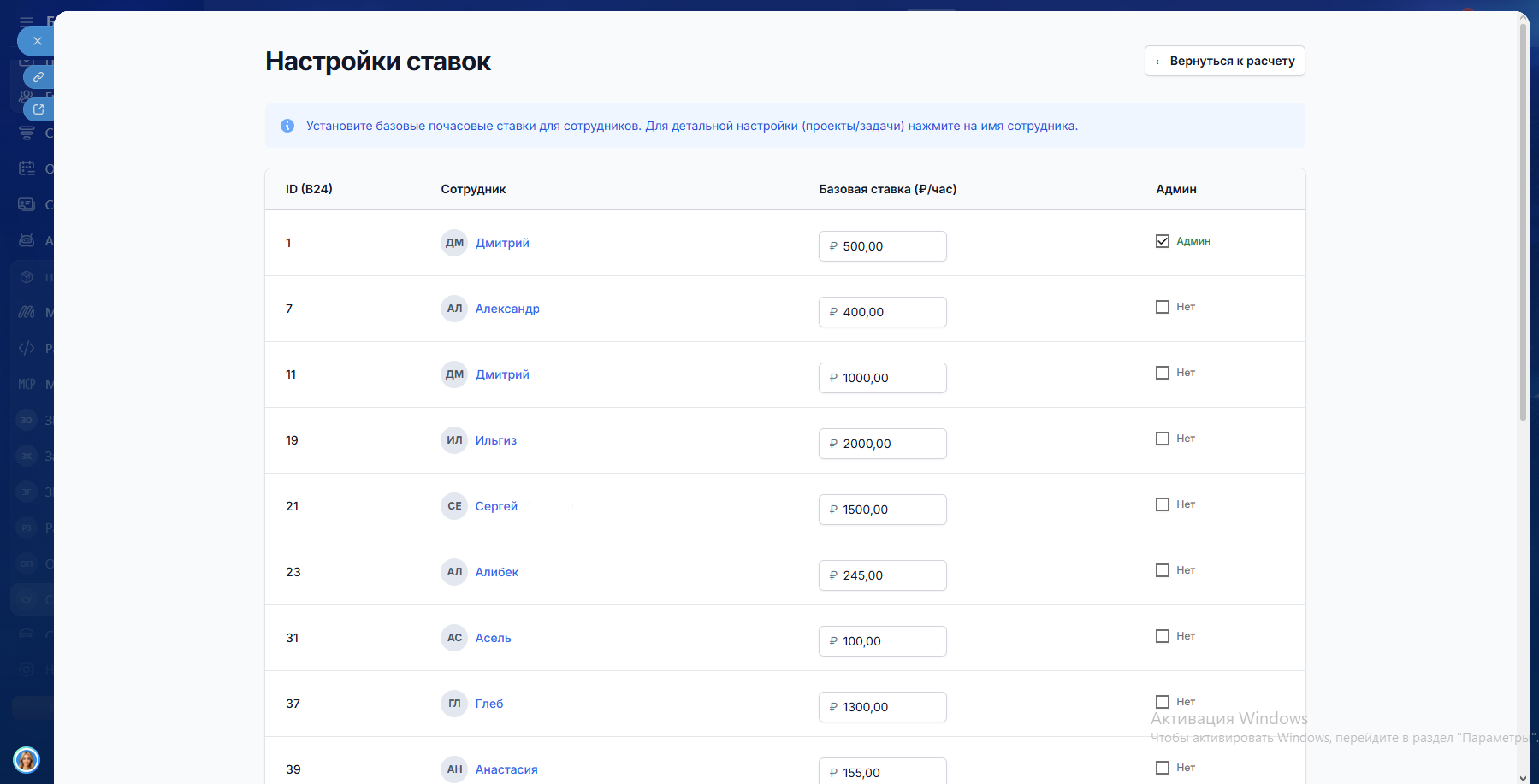Viewport: 1539px width, 784px height.
Task: Uncheck the Админ checkbox for Дмитрий ID 1
Action: 1163,241
